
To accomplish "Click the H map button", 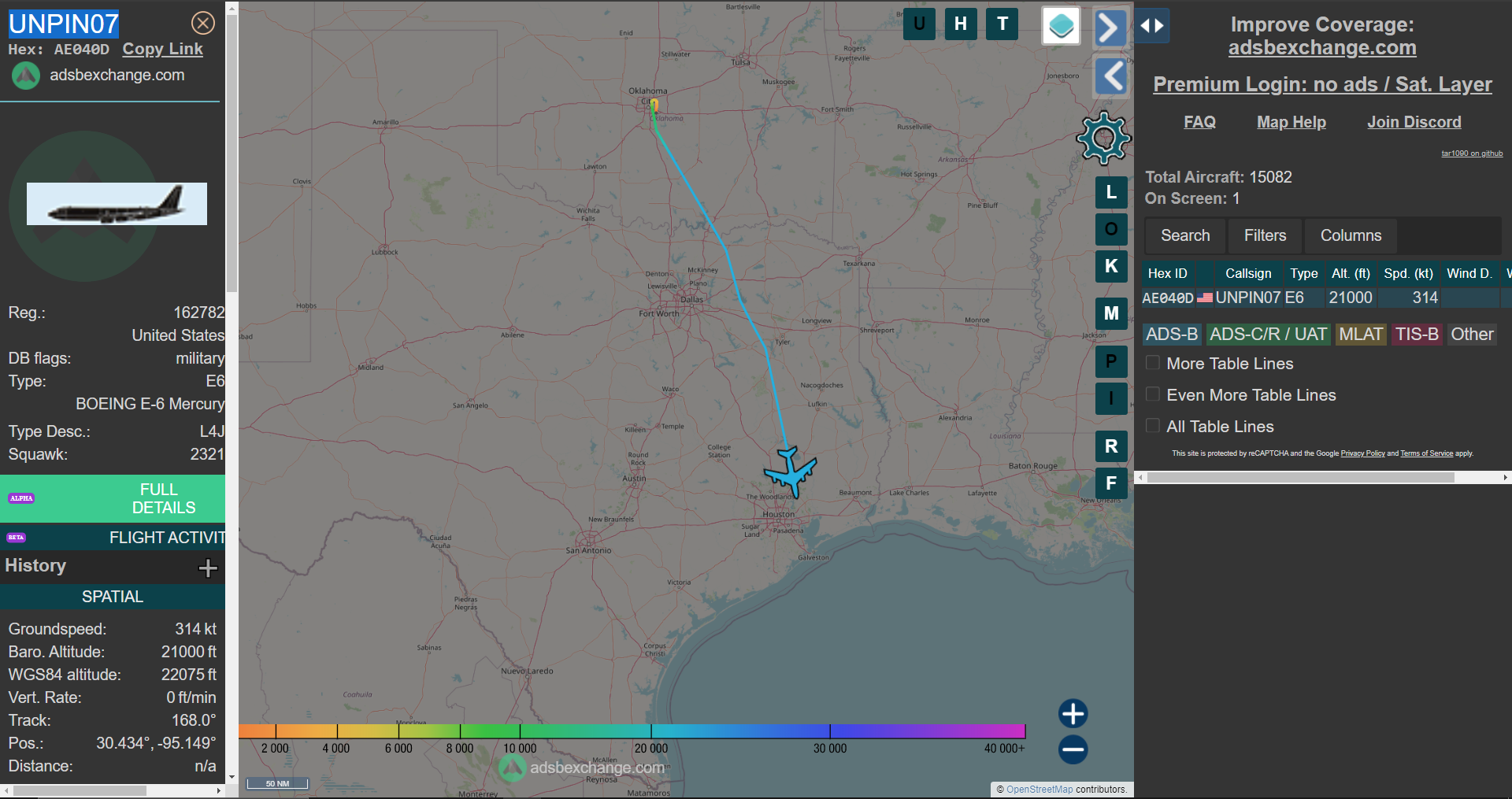I will [x=961, y=24].
